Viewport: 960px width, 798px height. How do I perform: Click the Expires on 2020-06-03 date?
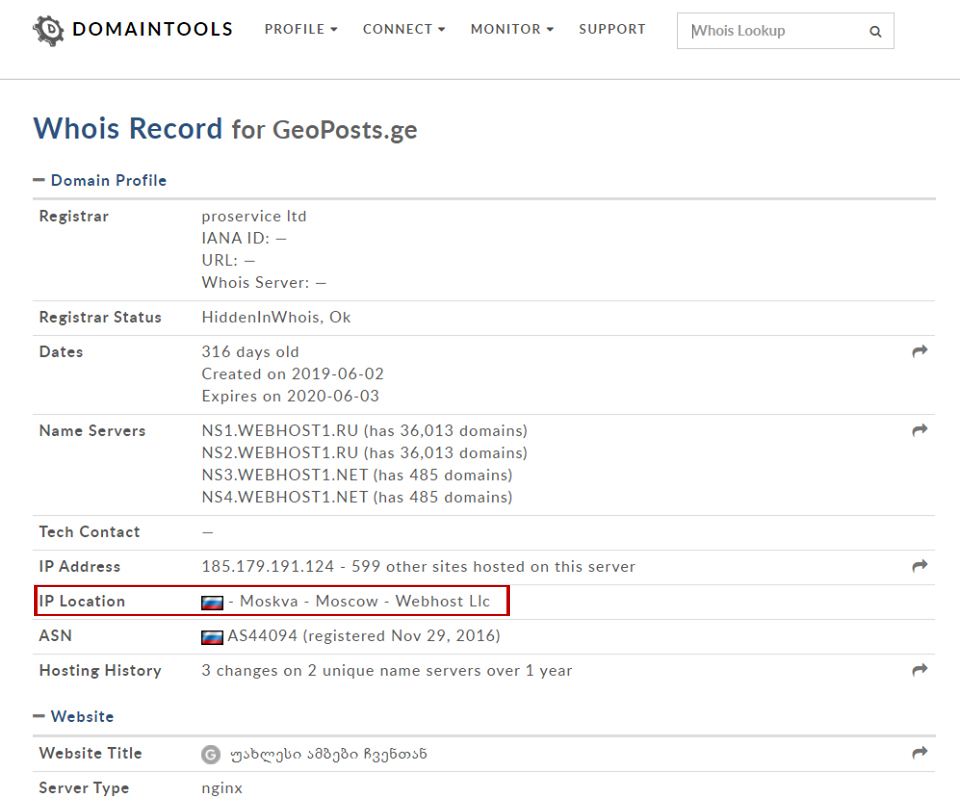pyautogui.click(x=290, y=396)
